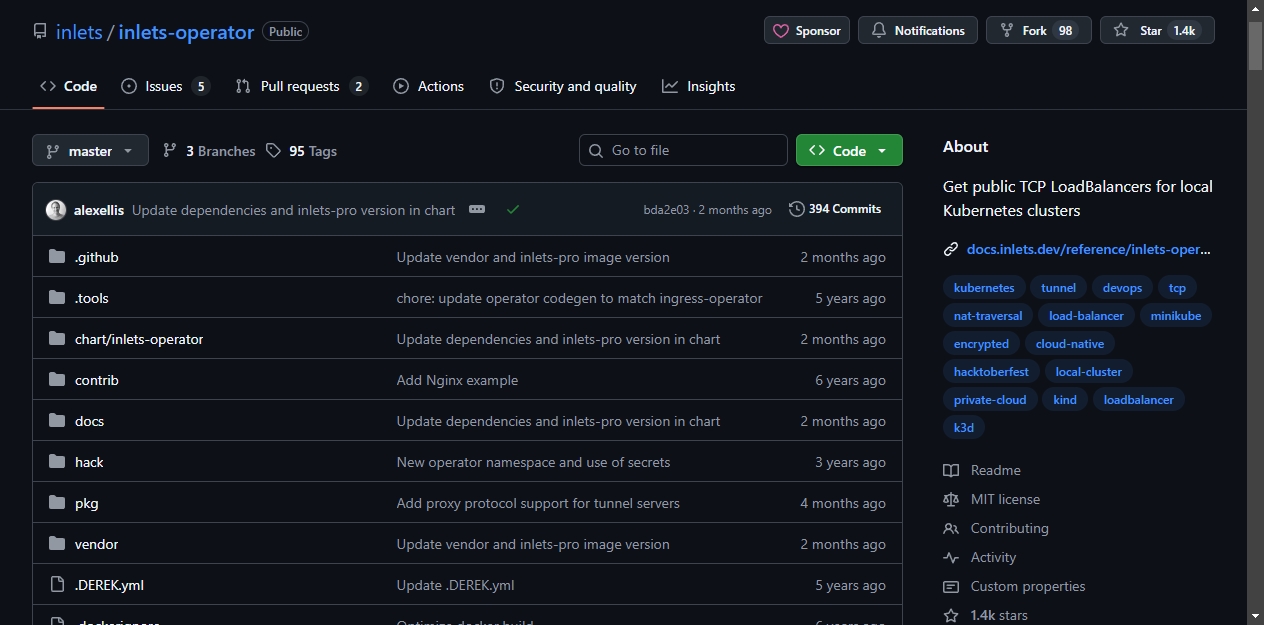Open the master branch dropdown
Image resolution: width=1264 pixels, height=625 pixels.
tap(90, 151)
